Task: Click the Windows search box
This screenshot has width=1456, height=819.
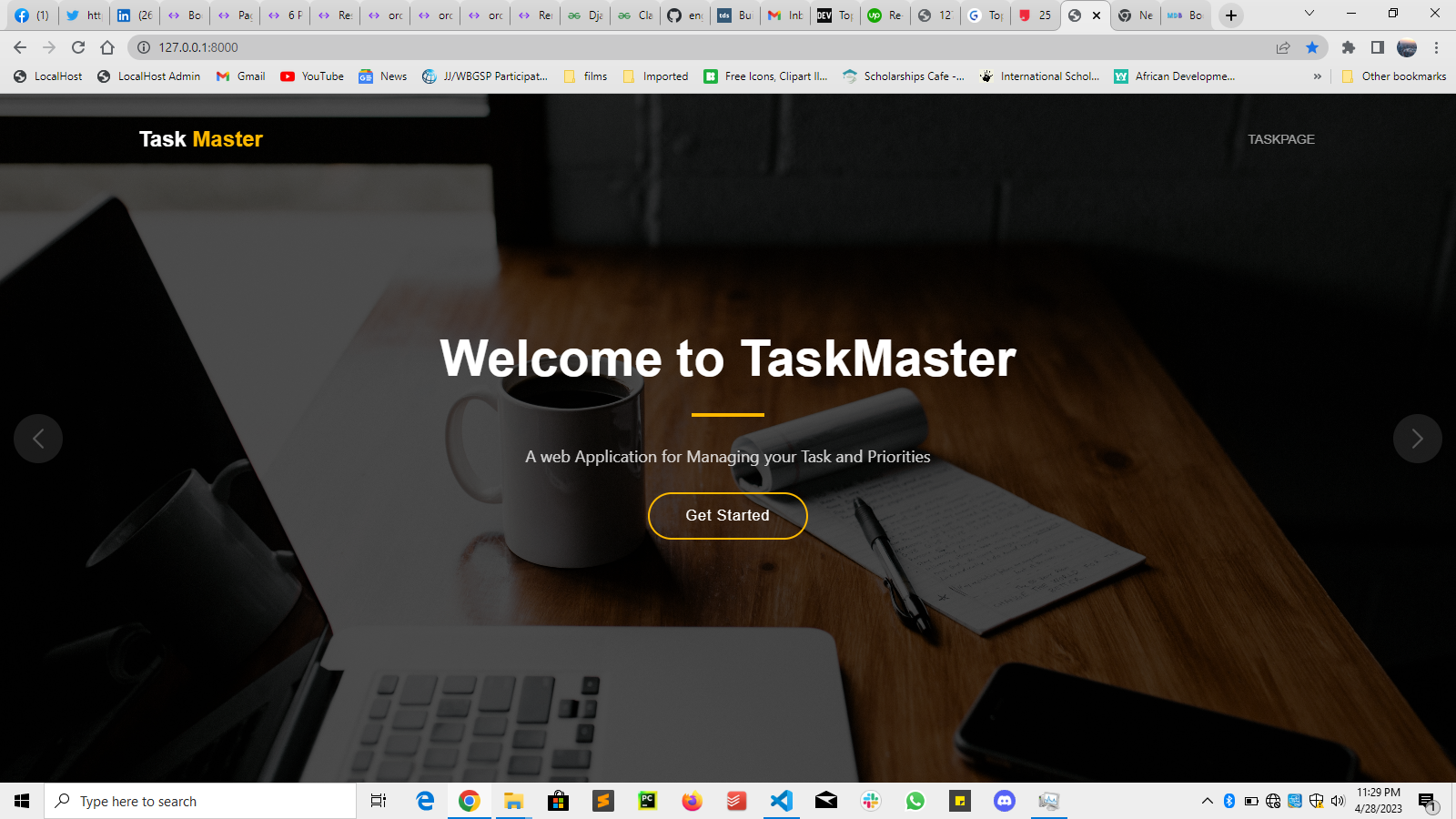Action: click(x=200, y=801)
